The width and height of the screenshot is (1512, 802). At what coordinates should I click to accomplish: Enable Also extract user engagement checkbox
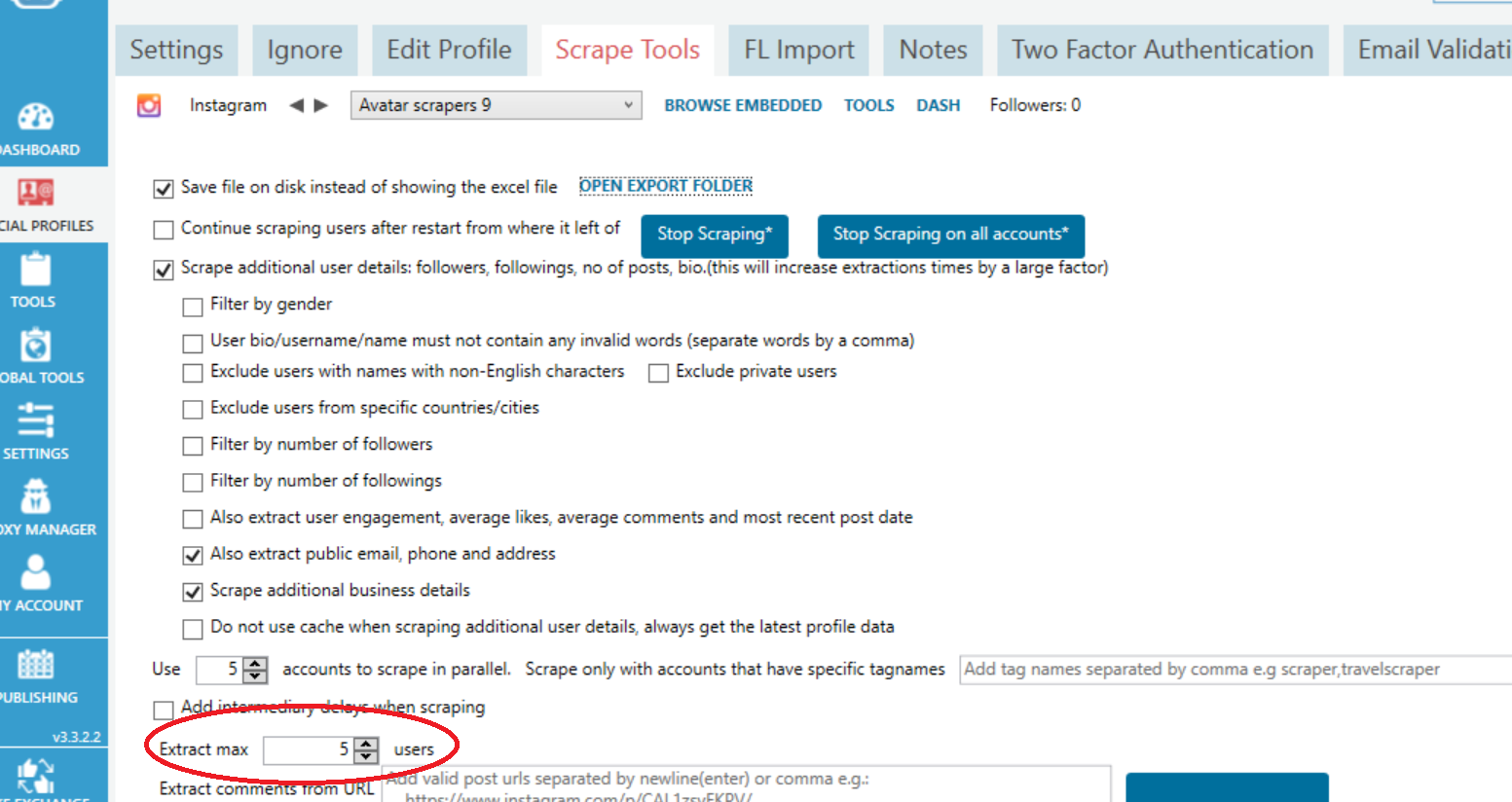(193, 519)
